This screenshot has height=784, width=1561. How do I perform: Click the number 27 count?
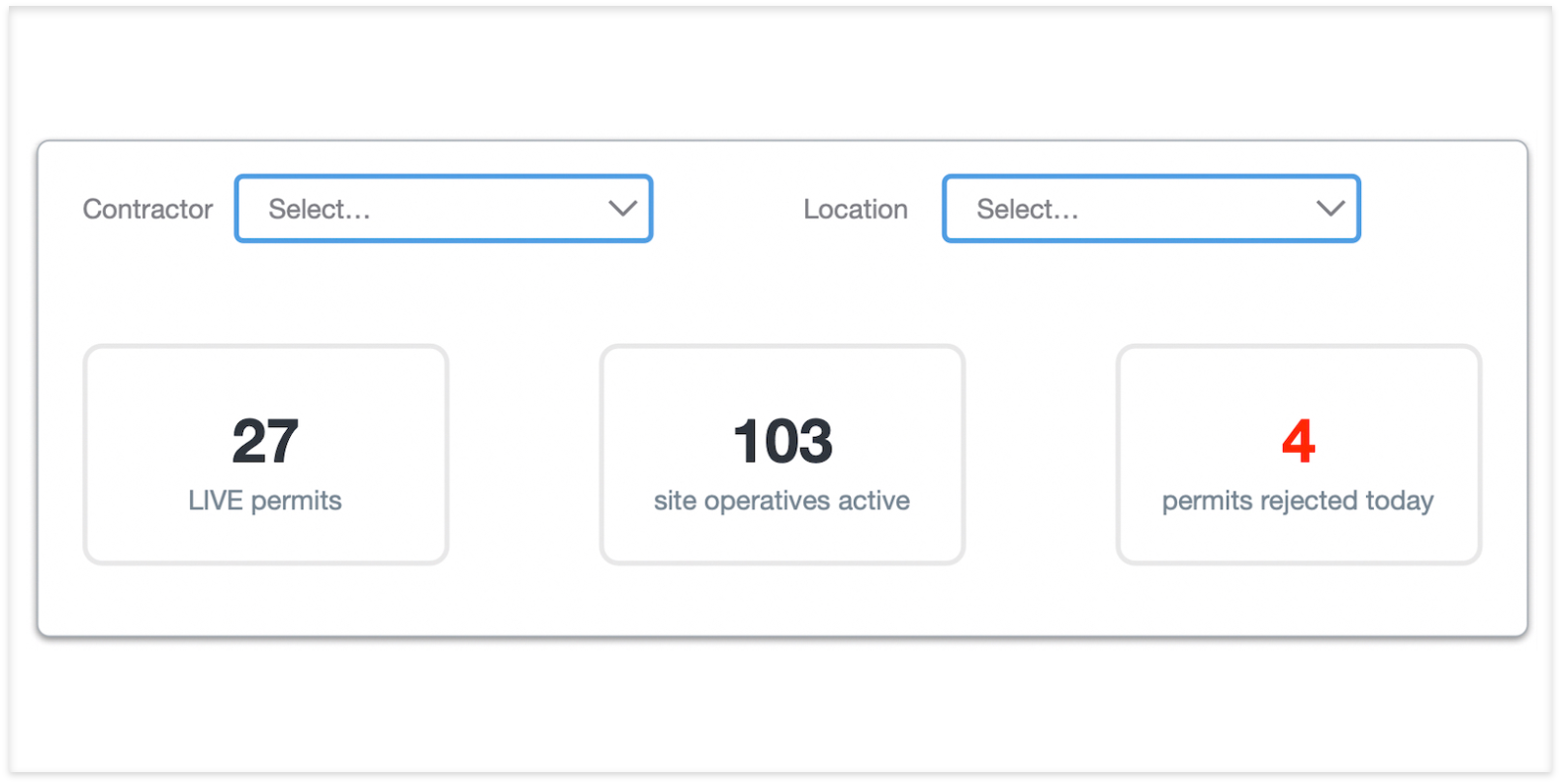tap(265, 441)
